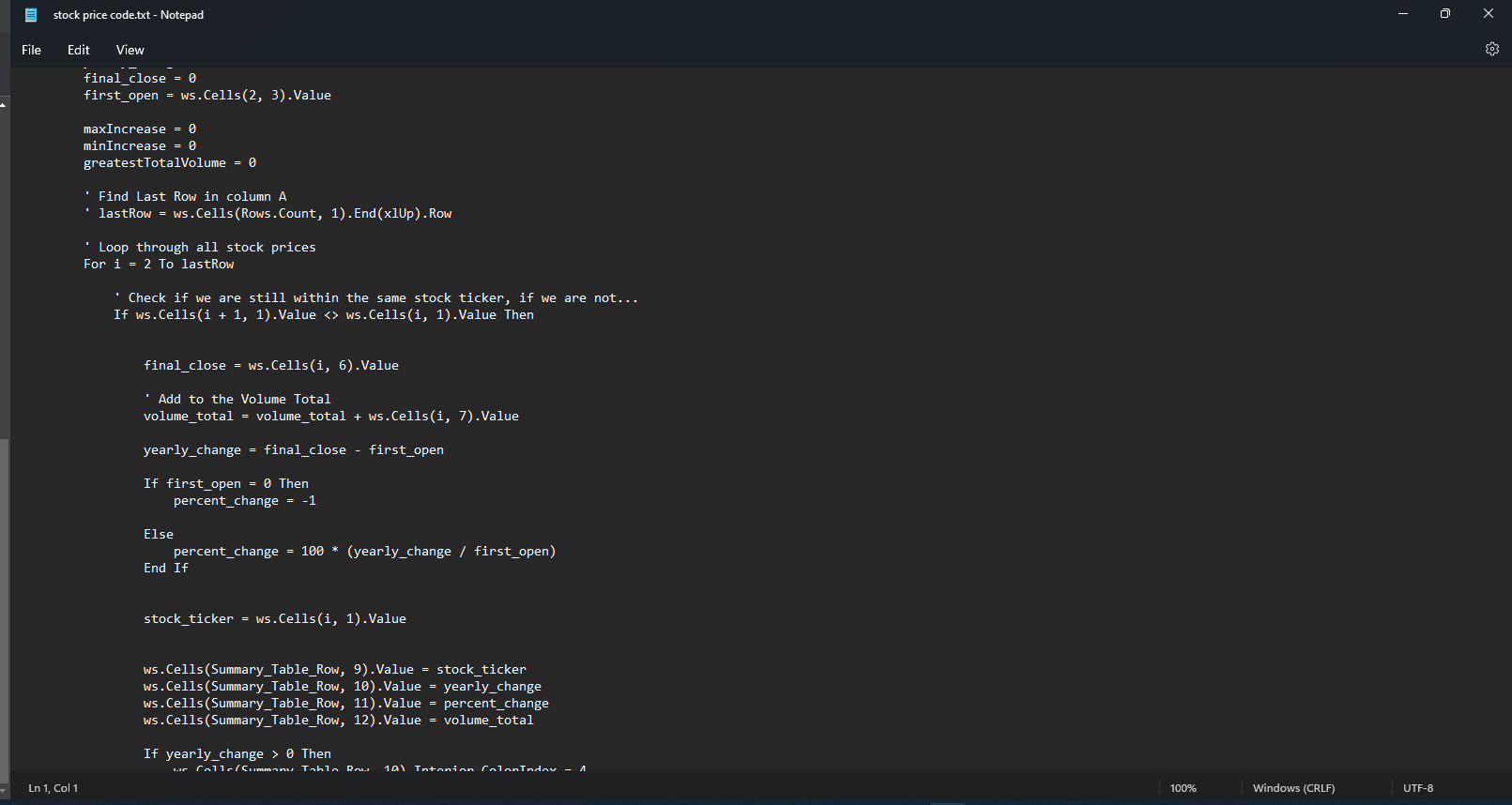Click UTF-8 encoding indicator

[x=1418, y=788]
